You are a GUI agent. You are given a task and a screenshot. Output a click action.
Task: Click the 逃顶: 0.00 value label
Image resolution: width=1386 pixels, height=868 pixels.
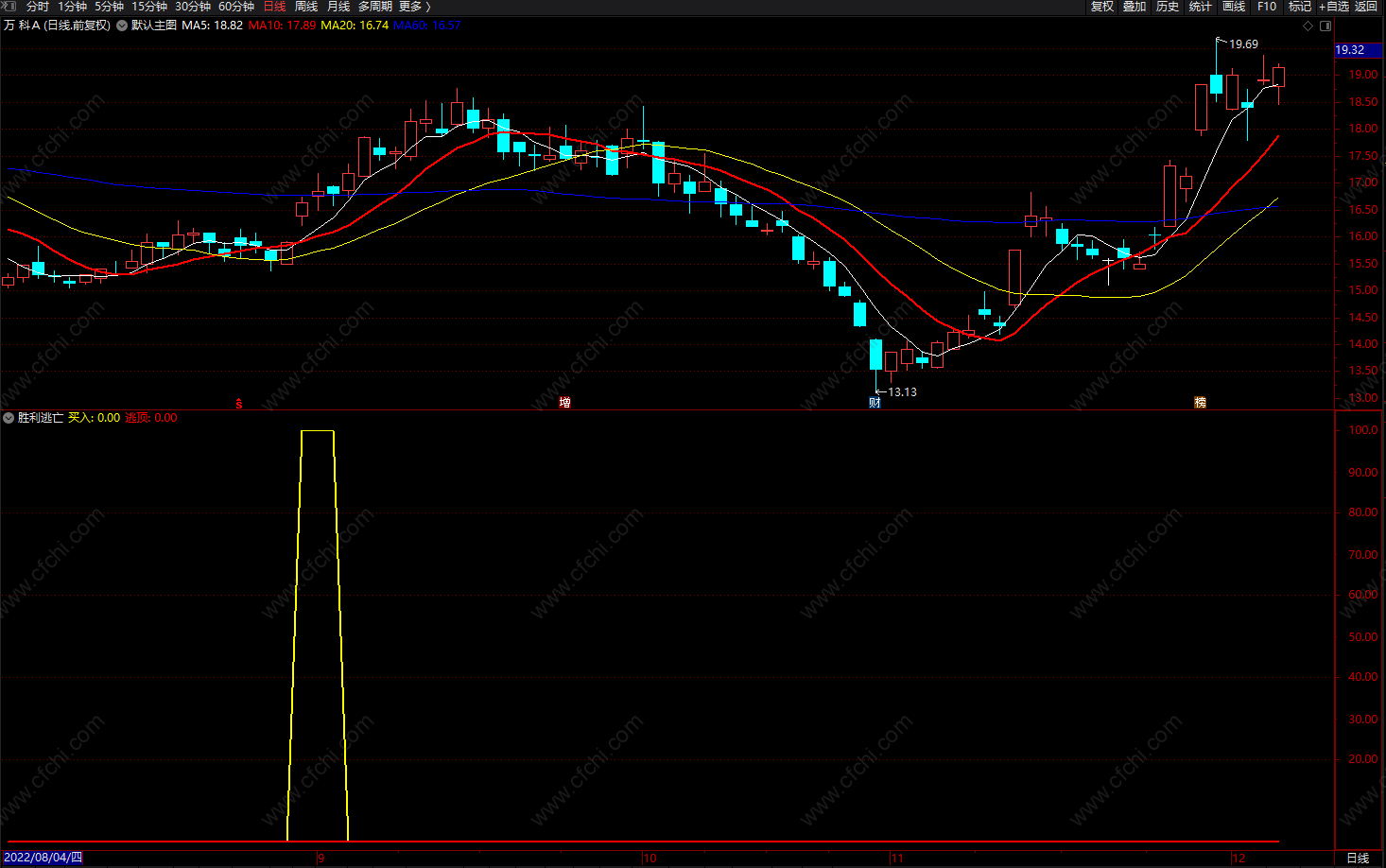pos(151,418)
